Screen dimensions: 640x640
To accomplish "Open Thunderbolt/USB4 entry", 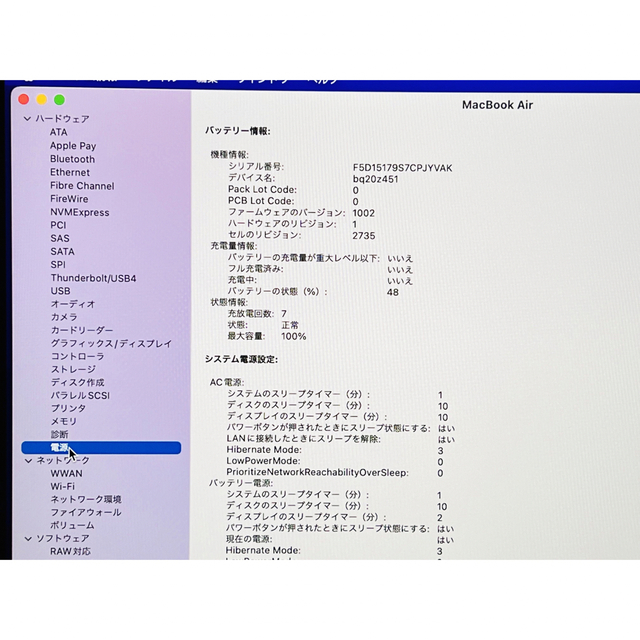I will click(x=93, y=278).
